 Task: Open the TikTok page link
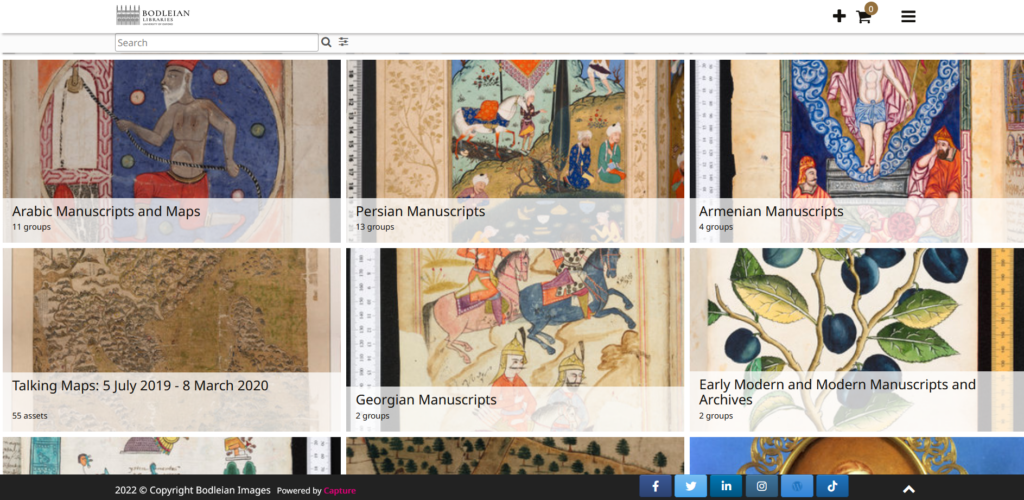pos(831,487)
